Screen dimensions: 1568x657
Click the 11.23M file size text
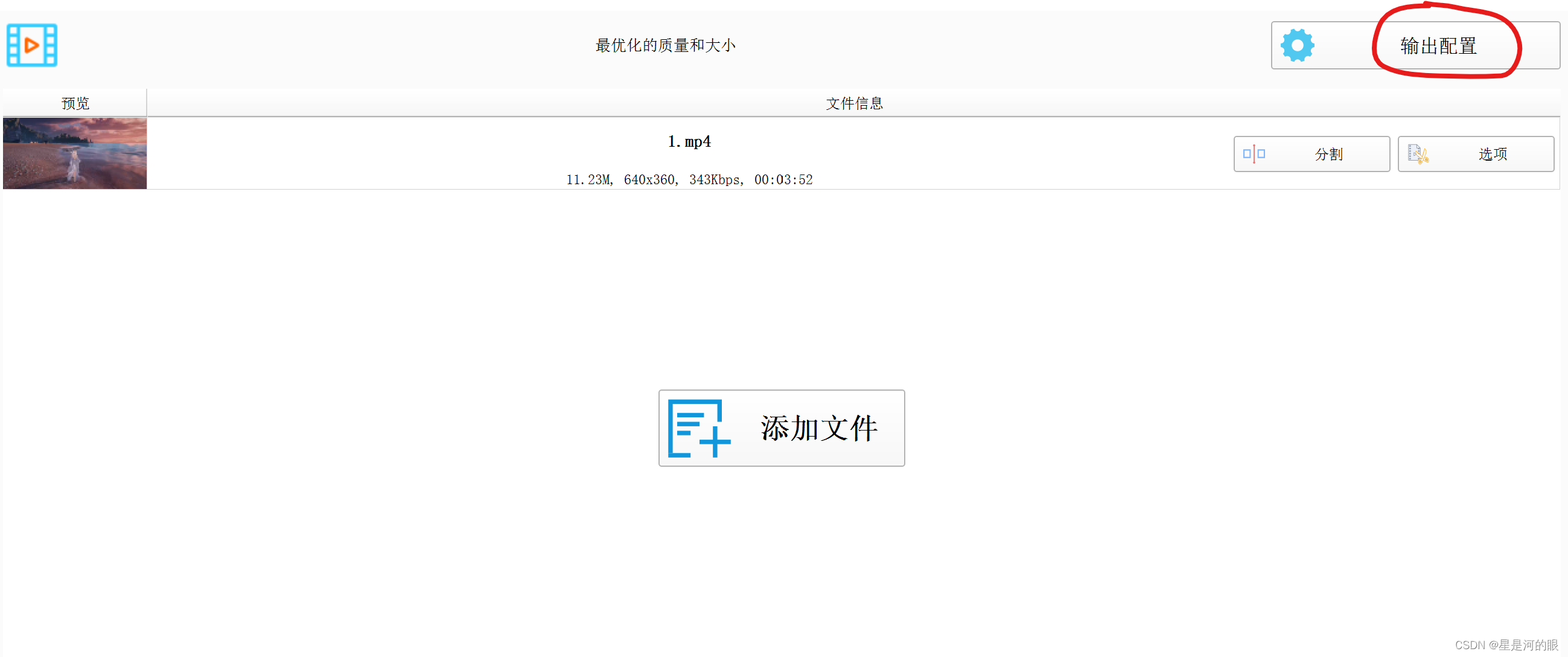[x=588, y=179]
